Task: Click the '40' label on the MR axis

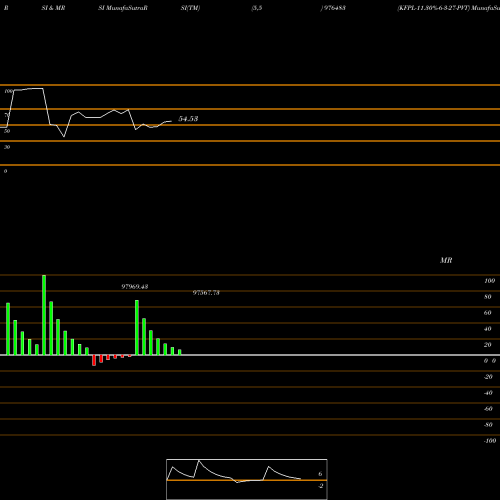Action: (x=488, y=329)
